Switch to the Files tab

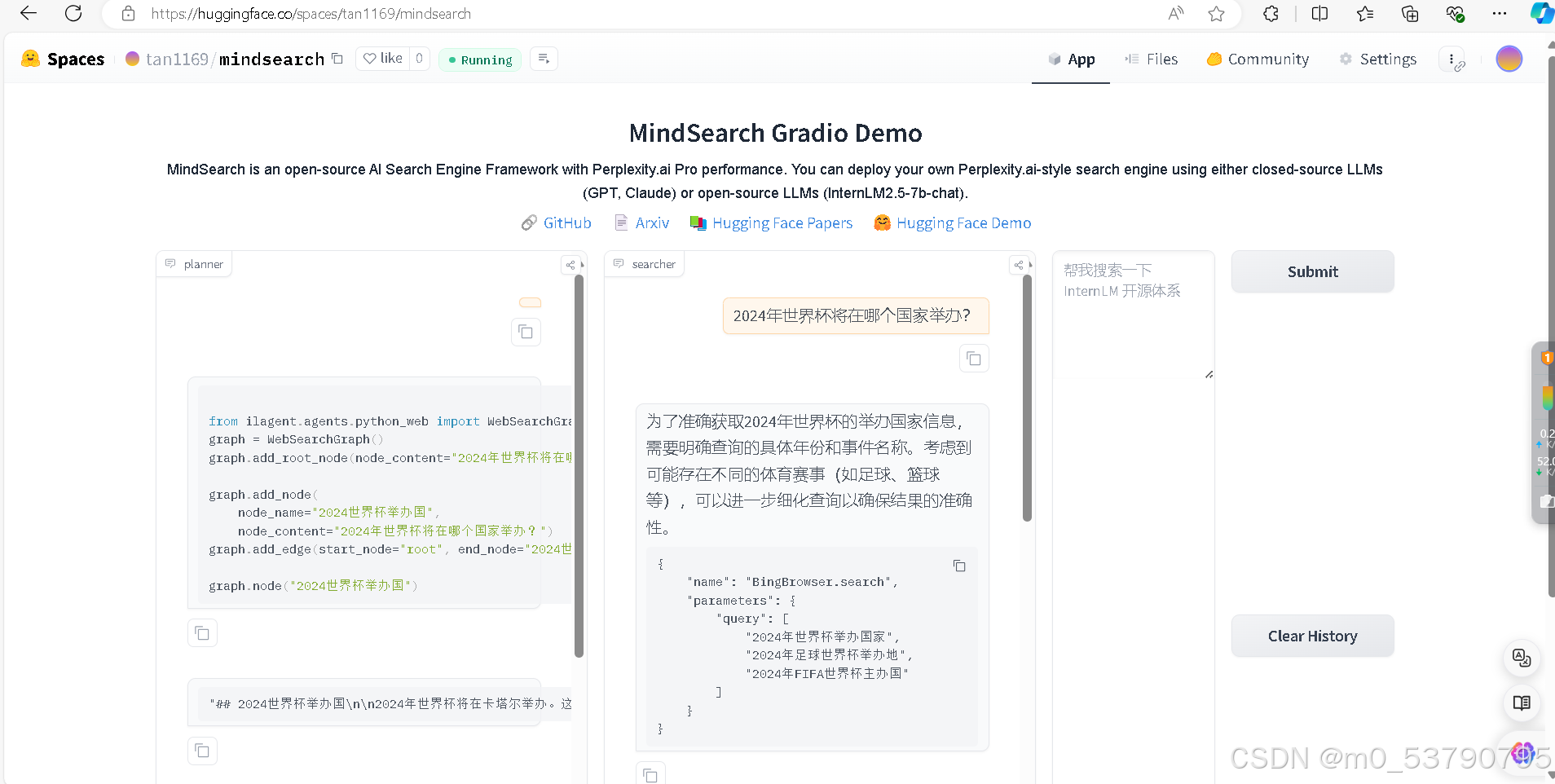point(1152,59)
